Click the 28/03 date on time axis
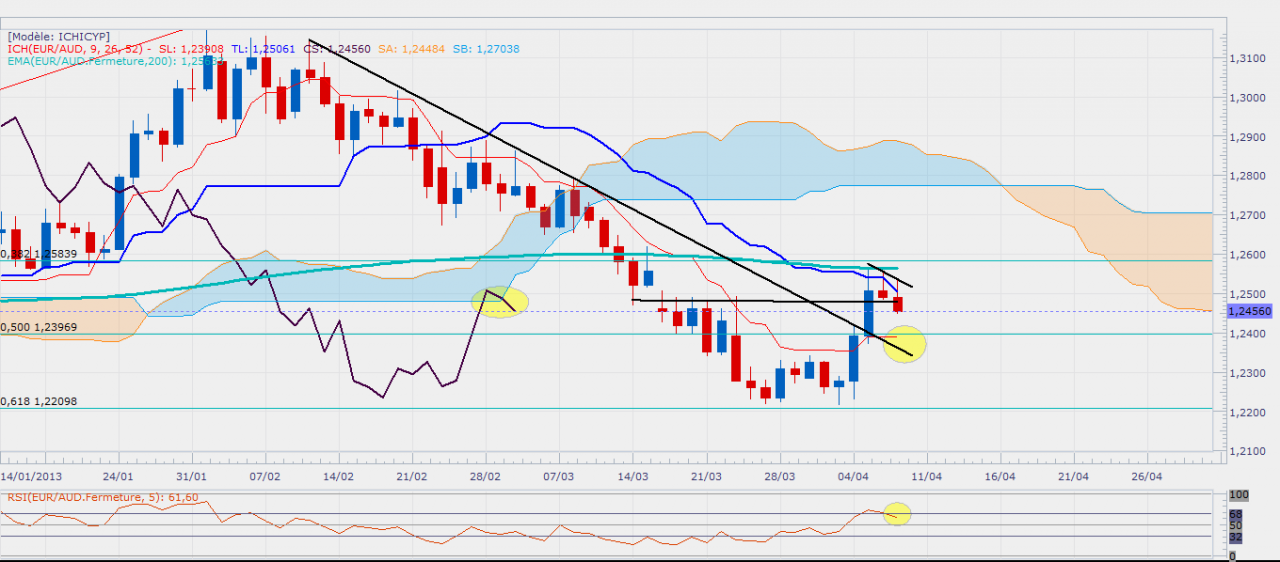The width and height of the screenshot is (1280, 562). (x=779, y=477)
